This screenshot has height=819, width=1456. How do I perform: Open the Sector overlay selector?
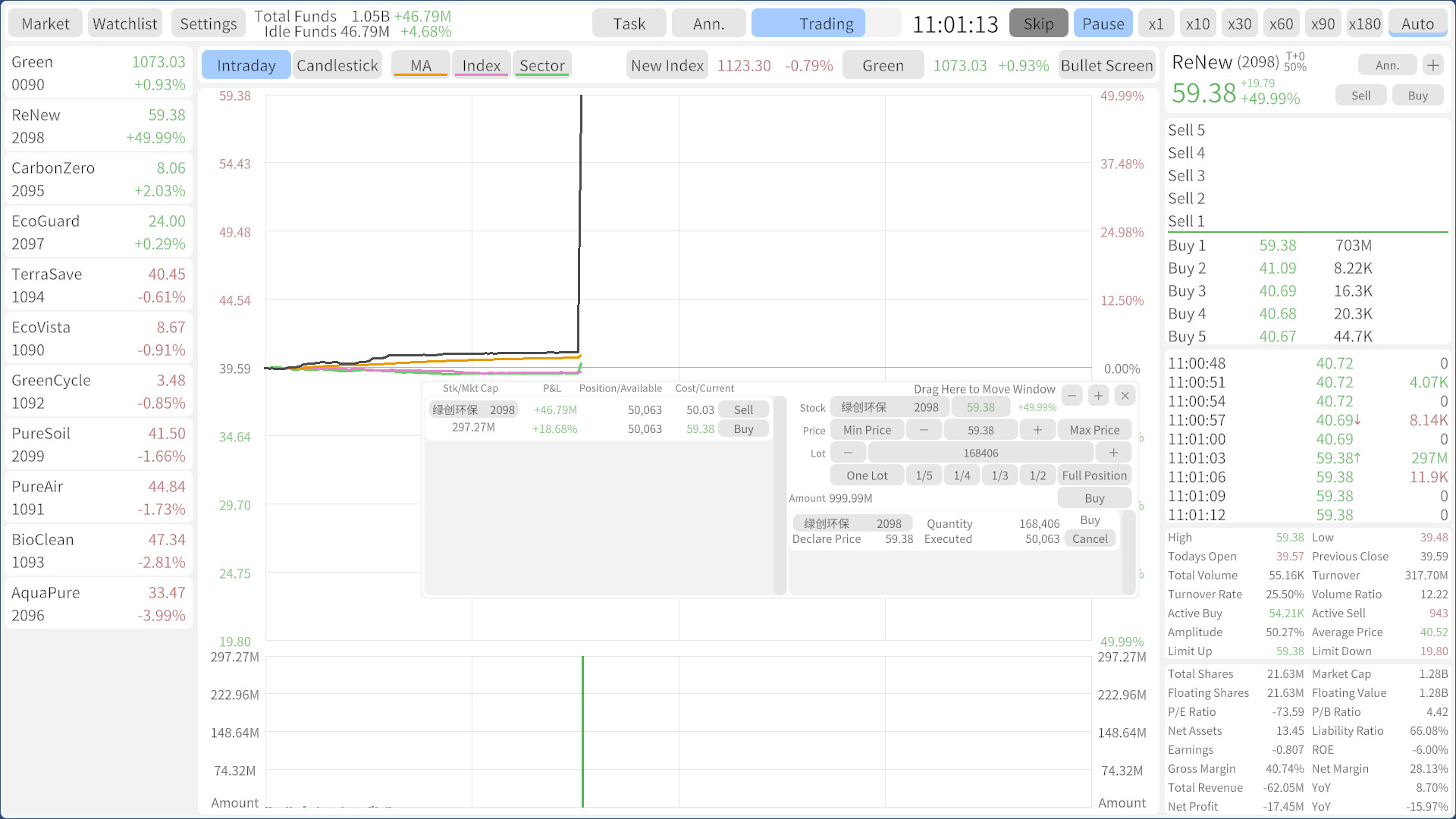541,64
